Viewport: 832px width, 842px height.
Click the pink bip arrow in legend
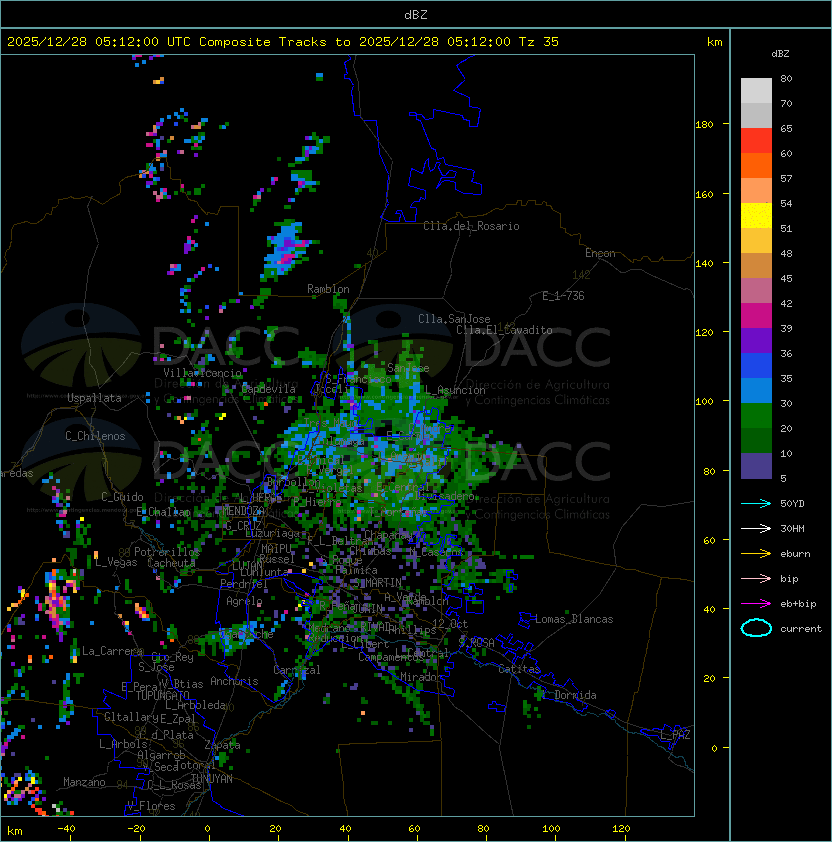(x=756, y=578)
